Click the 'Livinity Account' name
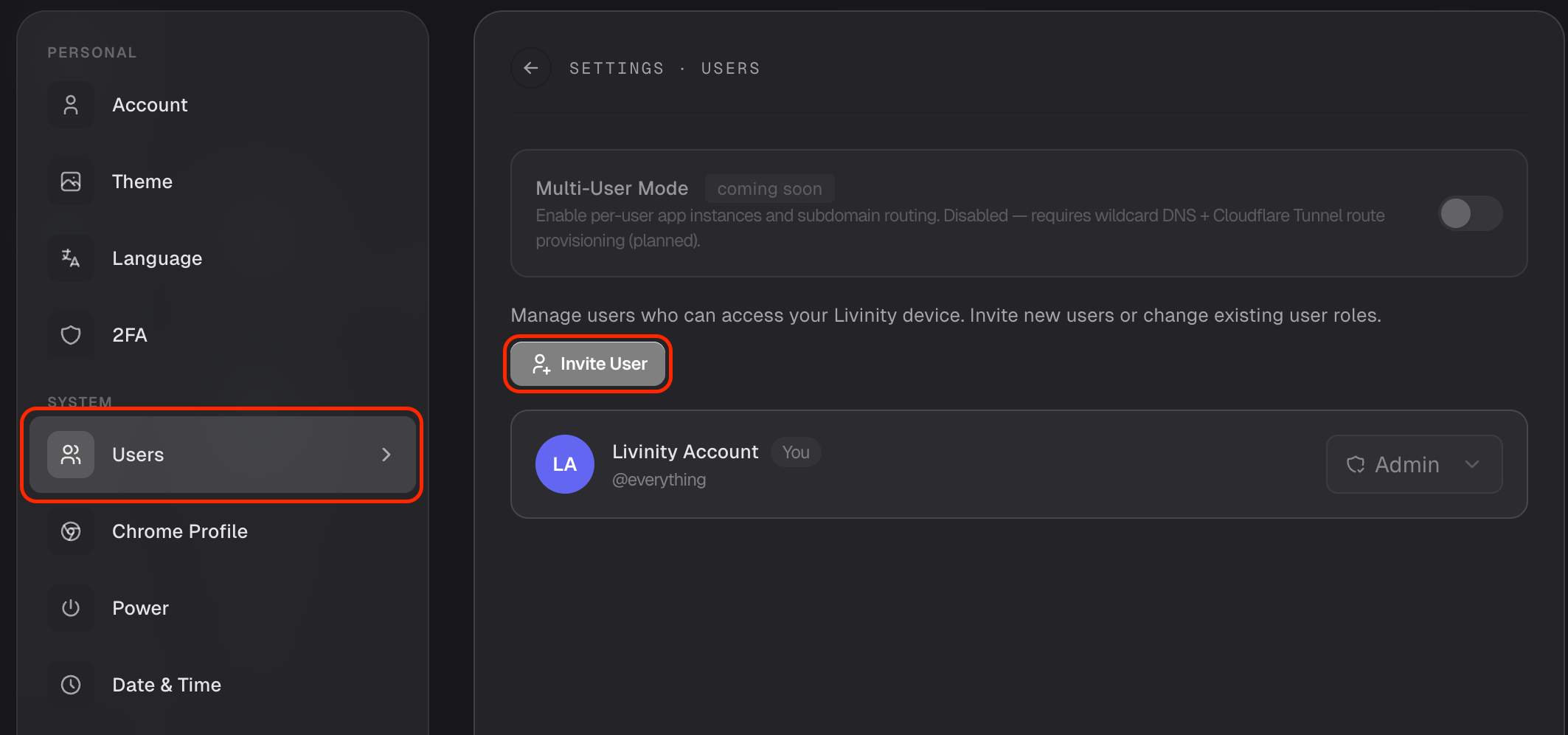The height and width of the screenshot is (735, 1568). pos(685,452)
